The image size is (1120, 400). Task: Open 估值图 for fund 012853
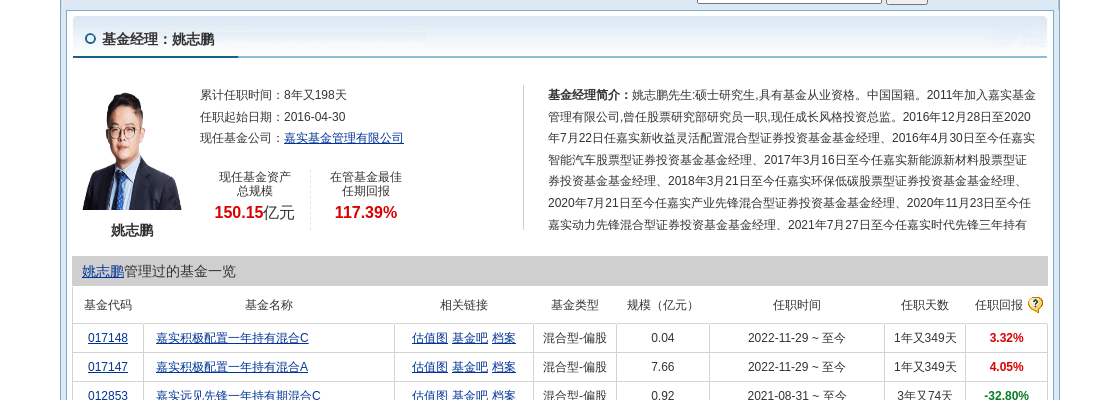pyautogui.click(x=430, y=395)
